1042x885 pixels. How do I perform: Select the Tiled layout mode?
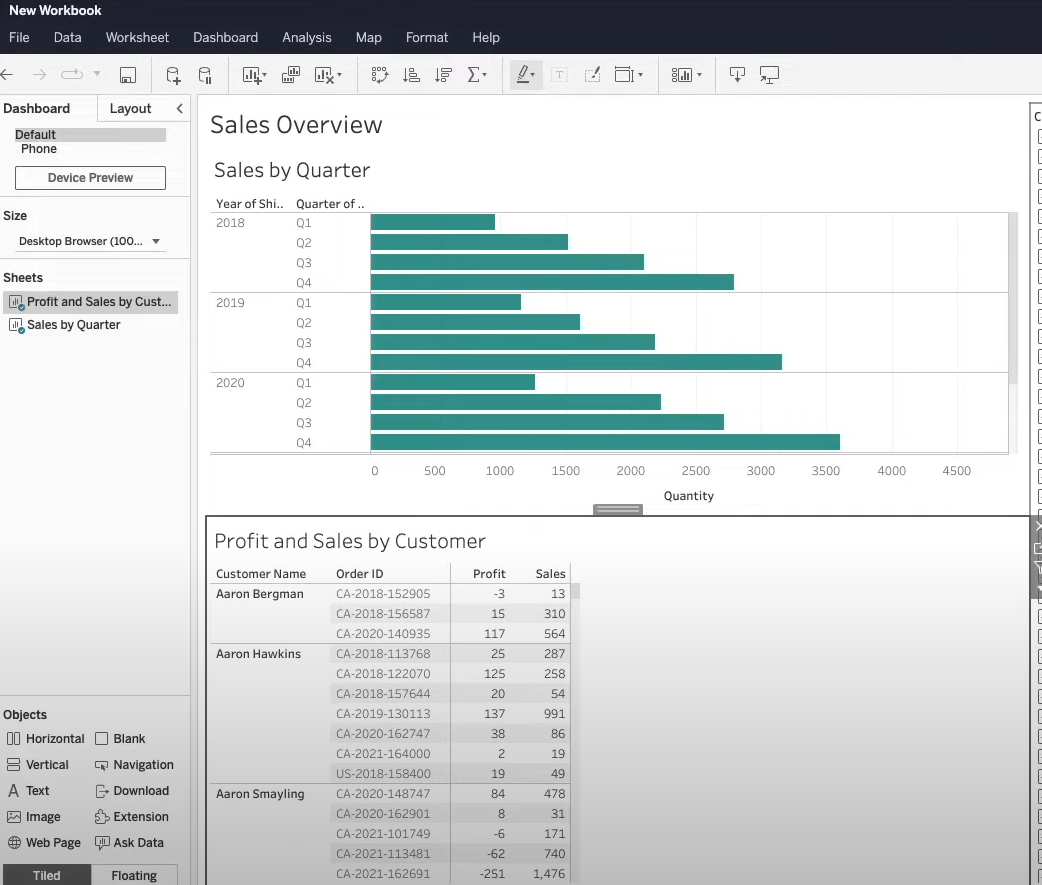[46, 875]
